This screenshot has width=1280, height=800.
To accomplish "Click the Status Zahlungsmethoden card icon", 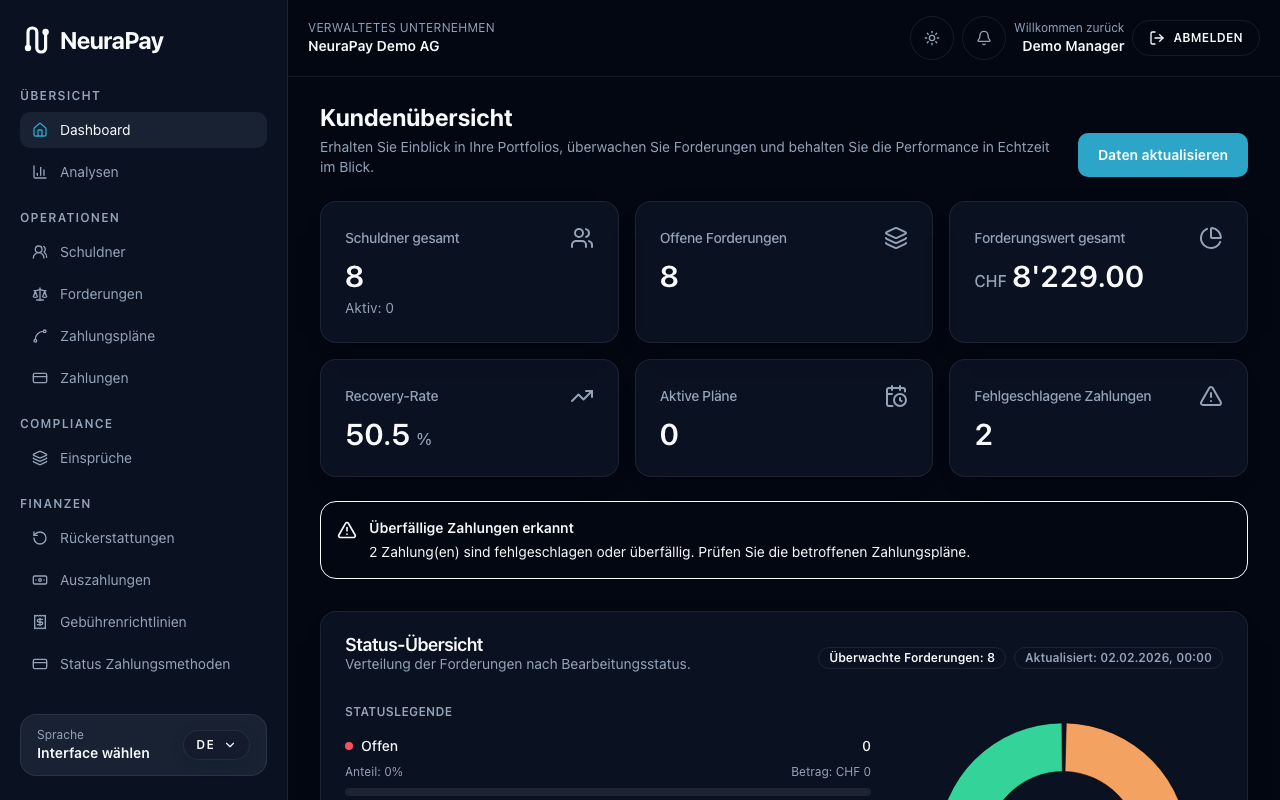I will point(40,664).
